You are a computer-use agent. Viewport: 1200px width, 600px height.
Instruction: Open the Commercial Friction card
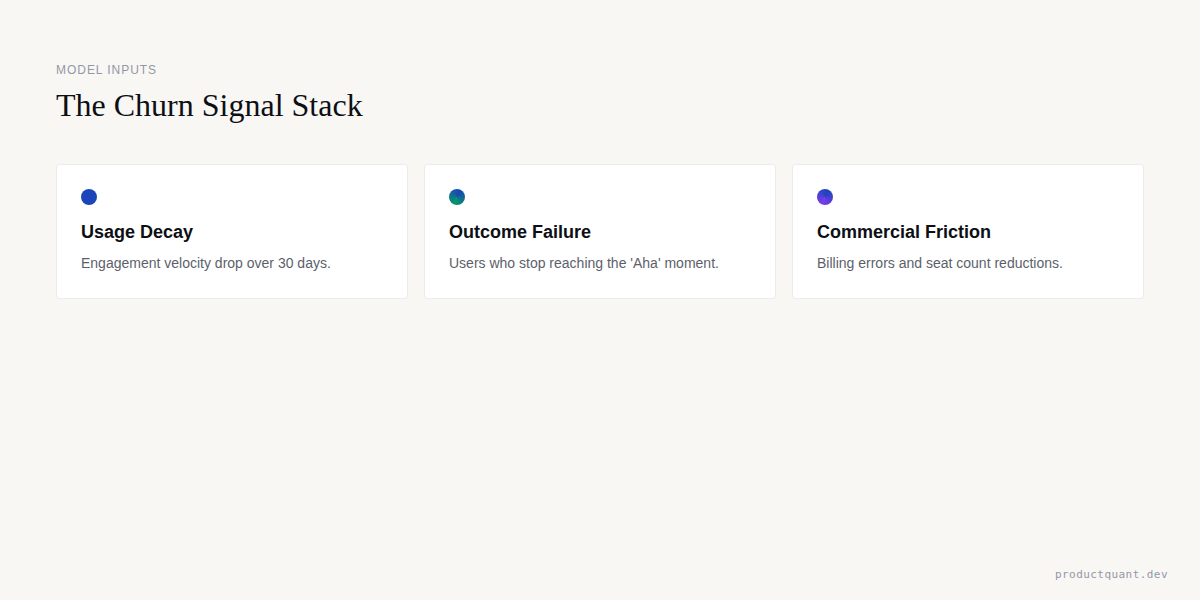coord(967,231)
